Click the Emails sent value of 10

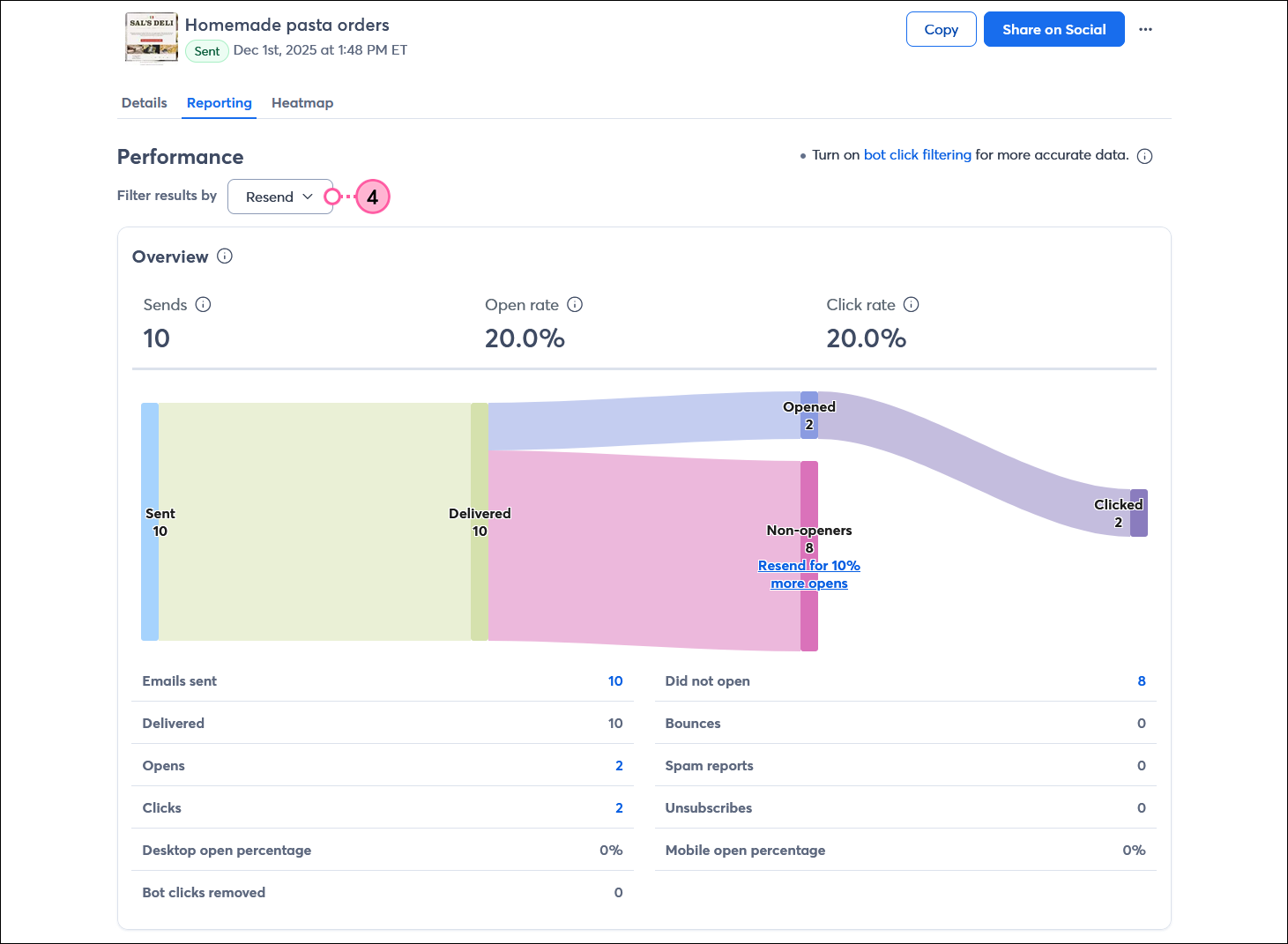click(615, 680)
